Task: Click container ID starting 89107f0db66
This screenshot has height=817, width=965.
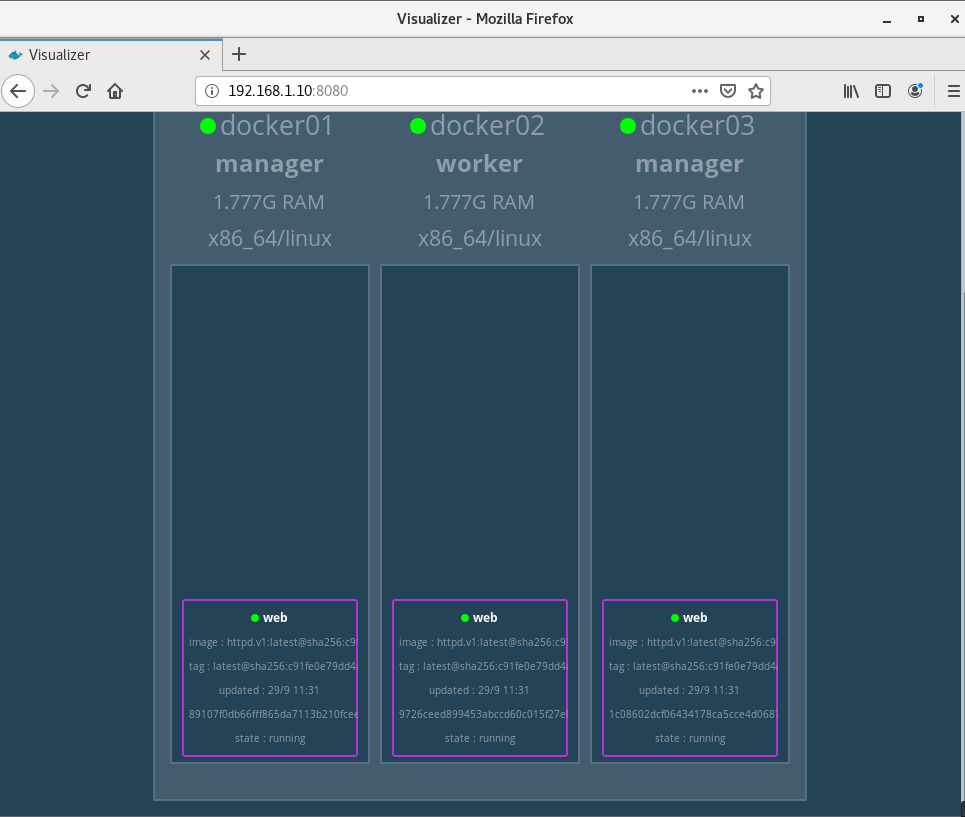Action: click(272, 714)
